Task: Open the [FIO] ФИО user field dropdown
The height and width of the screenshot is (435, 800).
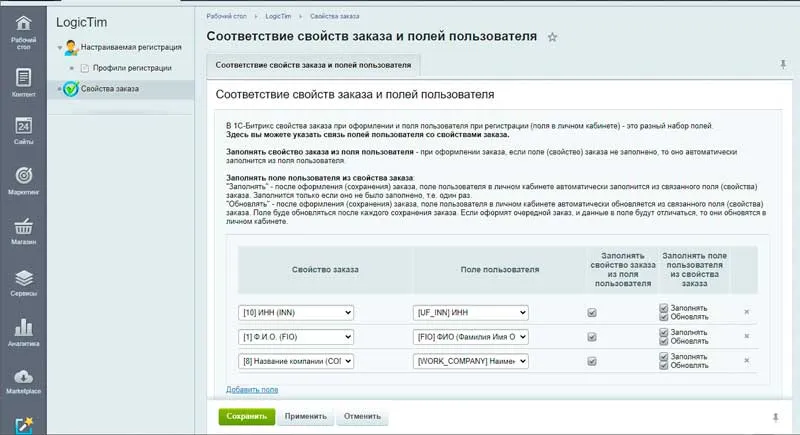Action: (470, 337)
